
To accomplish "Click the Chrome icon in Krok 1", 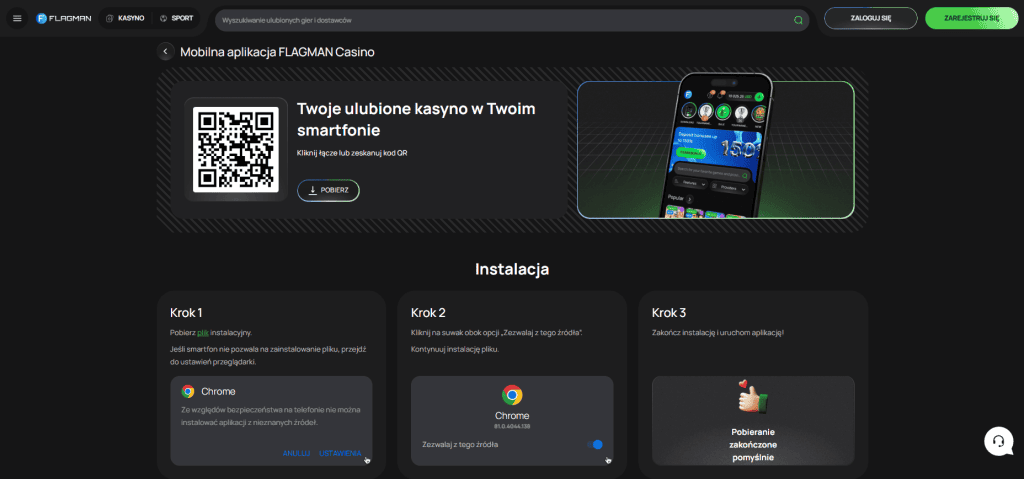I will (x=188, y=391).
